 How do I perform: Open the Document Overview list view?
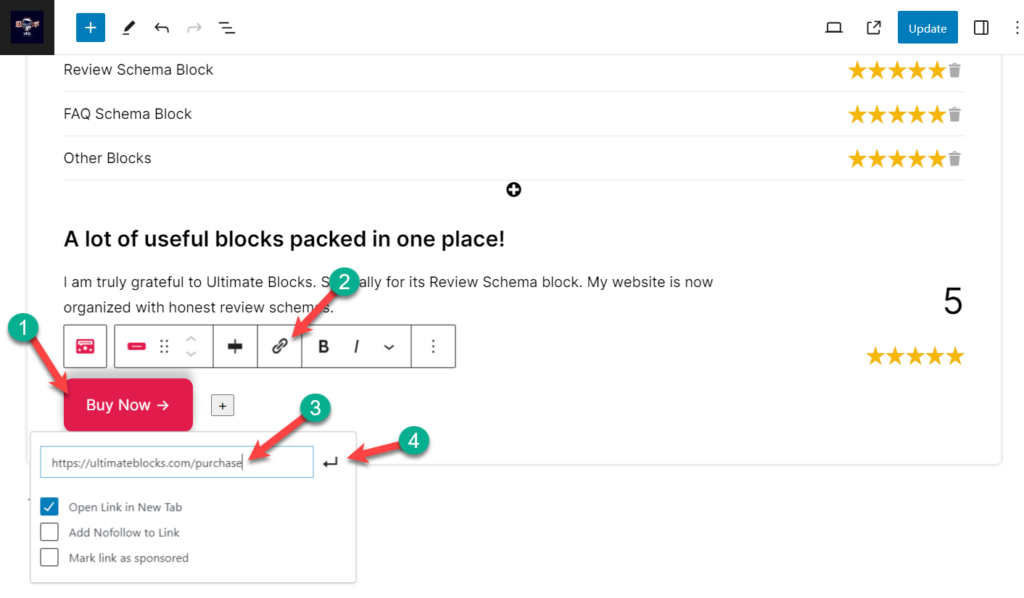[227, 27]
